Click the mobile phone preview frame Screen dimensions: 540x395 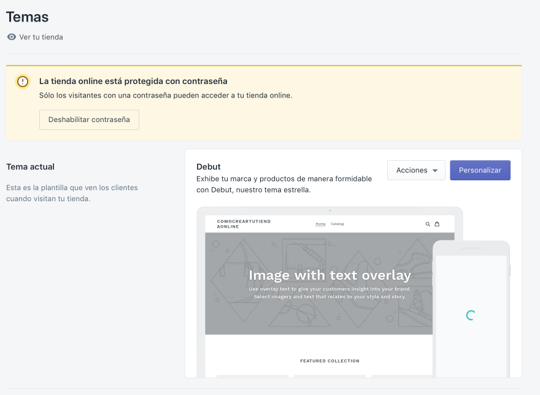pos(471,309)
